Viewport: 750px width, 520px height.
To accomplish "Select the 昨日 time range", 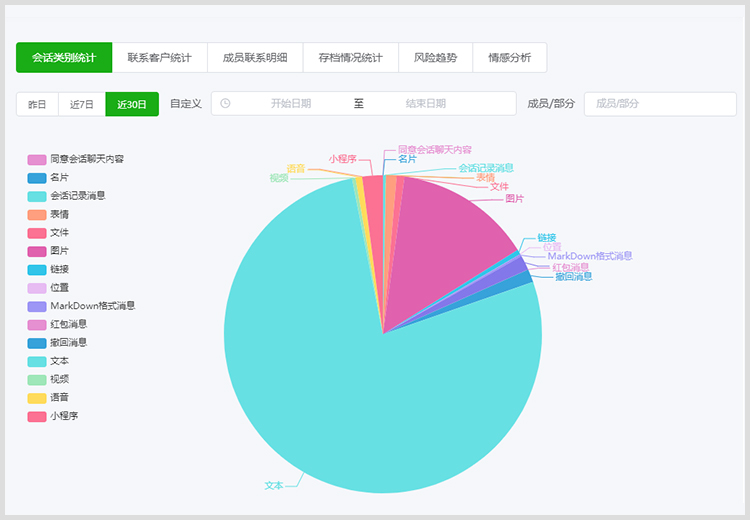I will pyautogui.click(x=37, y=104).
